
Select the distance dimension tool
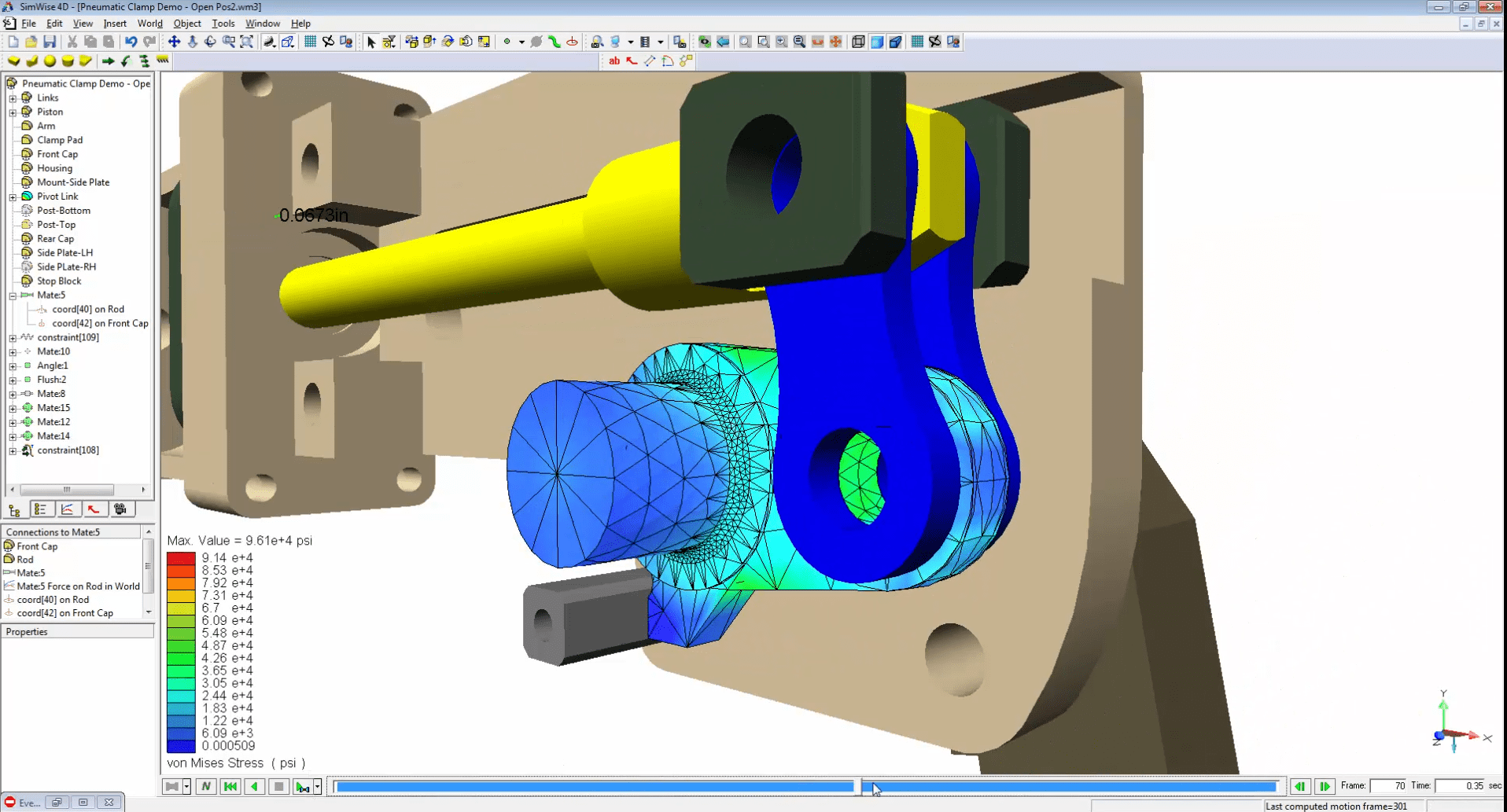click(x=650, y=61)
